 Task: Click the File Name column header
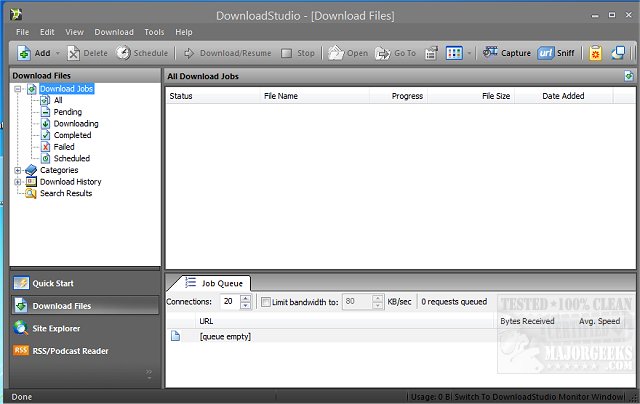[315, 96]
